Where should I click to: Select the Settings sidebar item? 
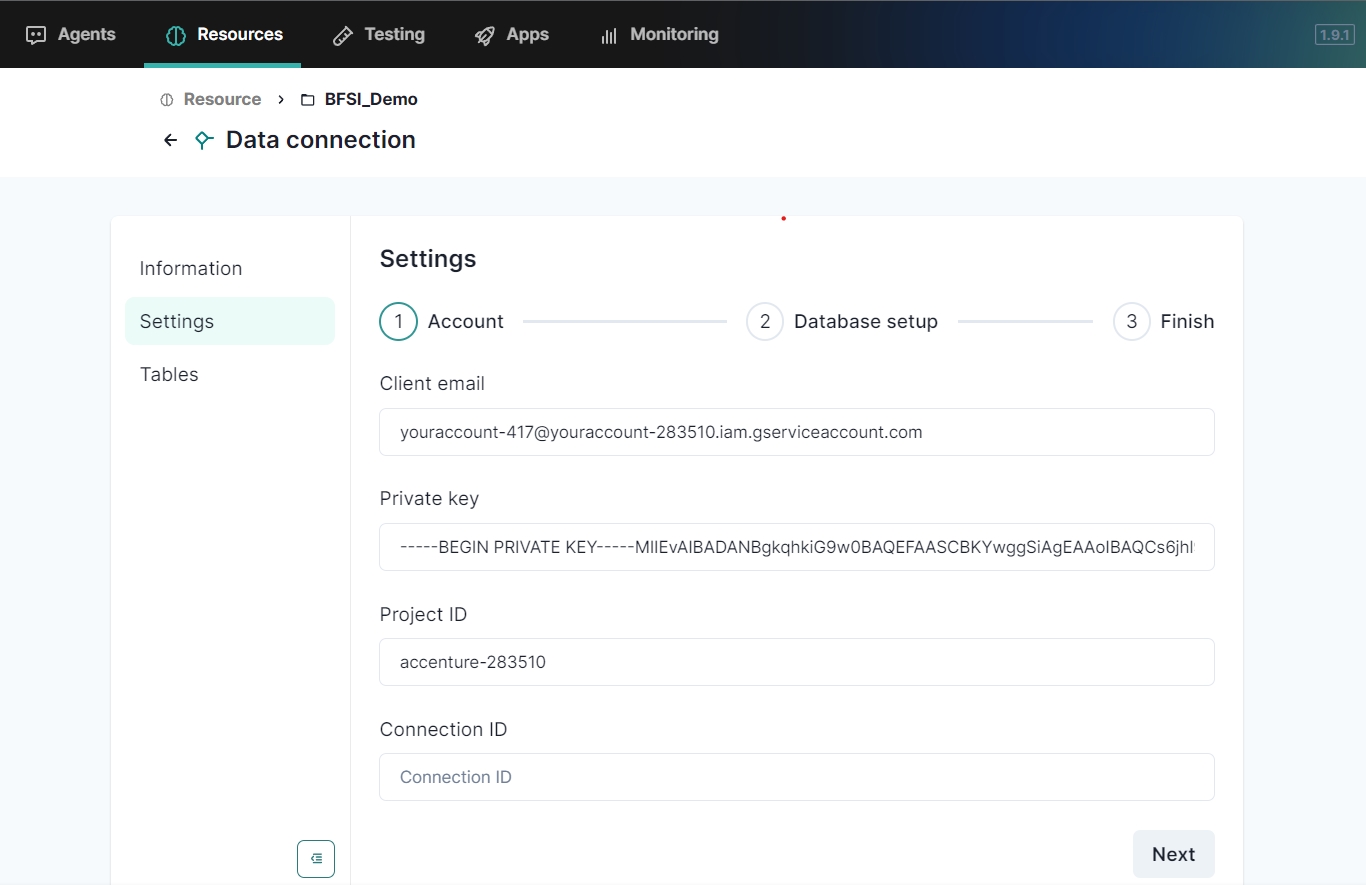click(x=177, y=321)
